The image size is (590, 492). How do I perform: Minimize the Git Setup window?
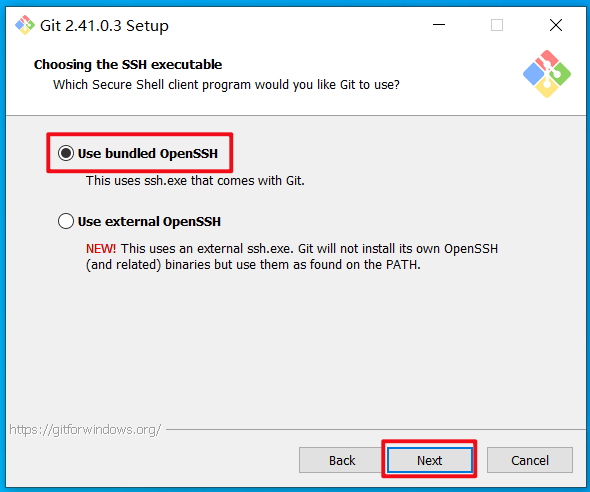pyautogui.click(x=439, y=25)
